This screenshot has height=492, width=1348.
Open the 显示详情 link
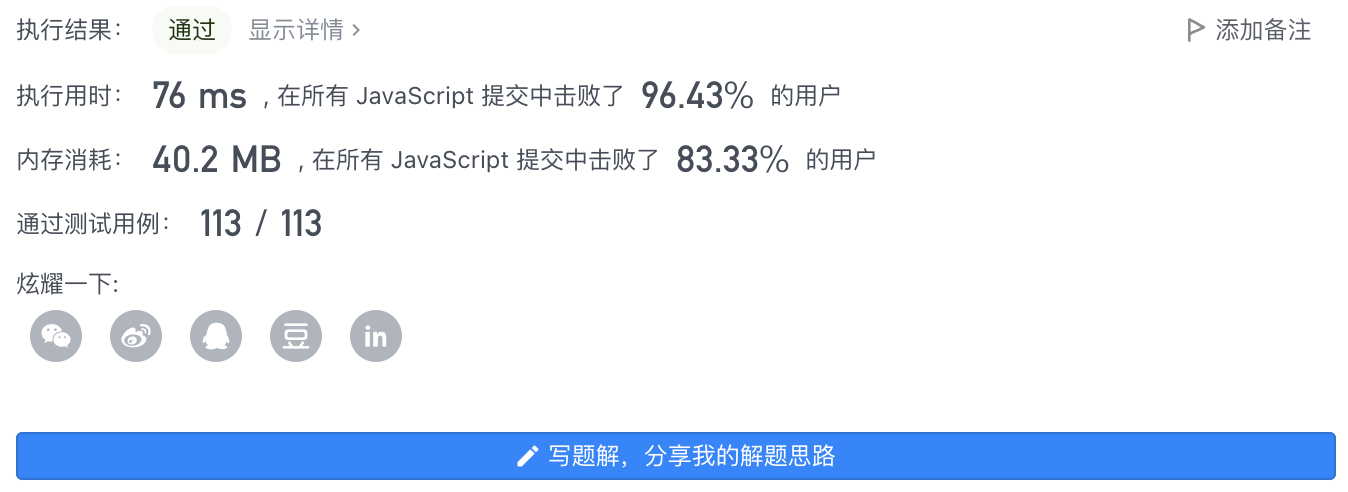click(x=304, y=30)
